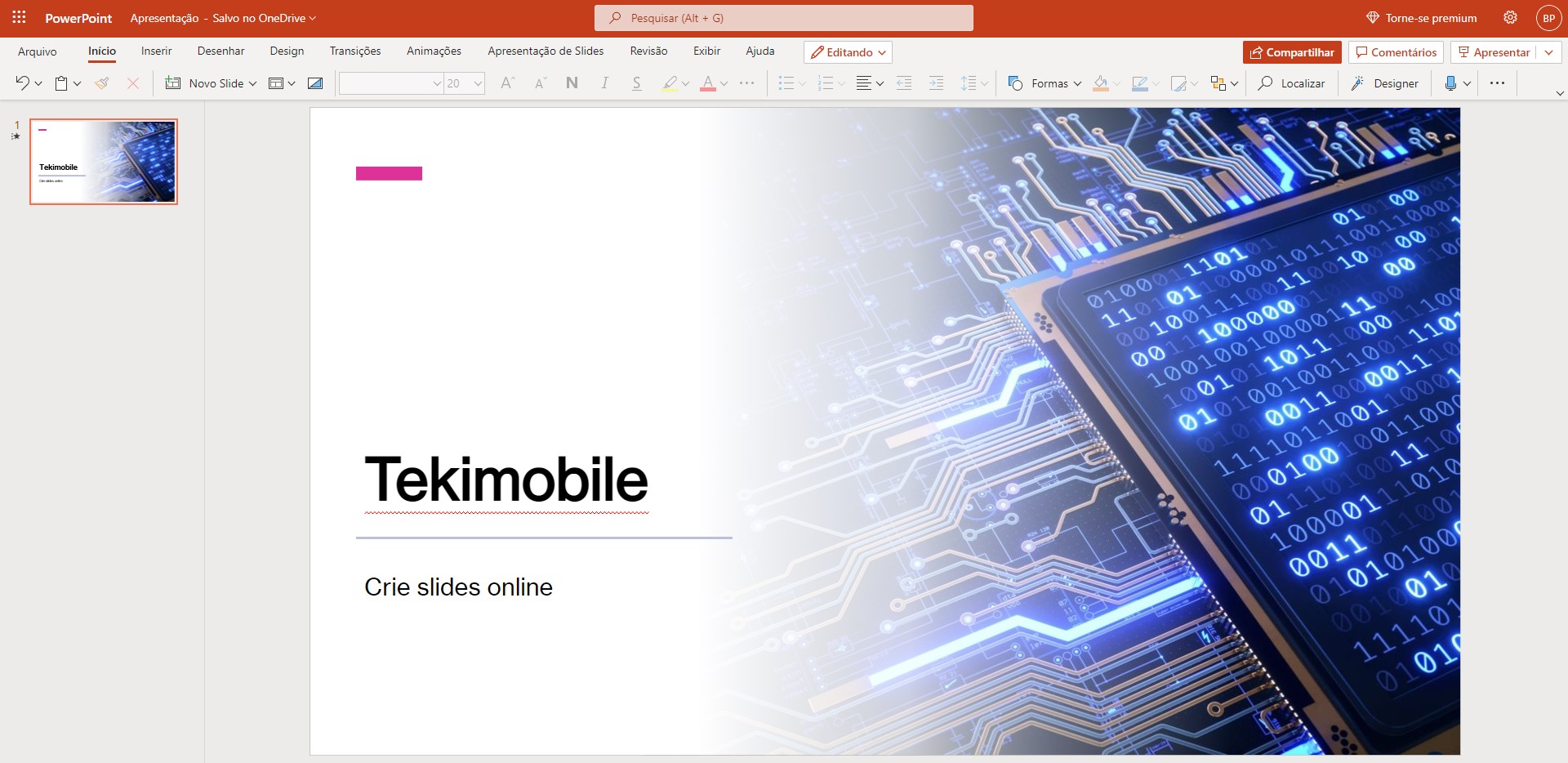1568x763 pixels.
Task: Toggle bold (N) formatting
Action: (572, 83)
